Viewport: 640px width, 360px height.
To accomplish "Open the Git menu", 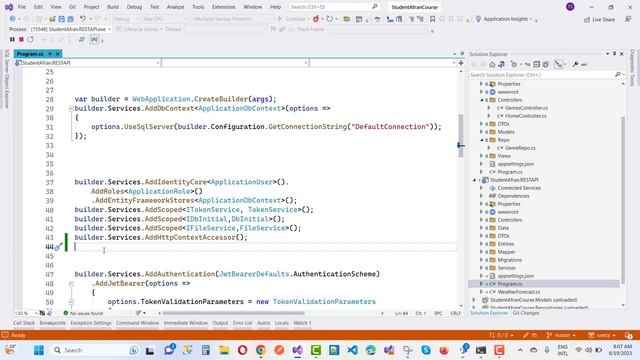I will click(72, 7).
